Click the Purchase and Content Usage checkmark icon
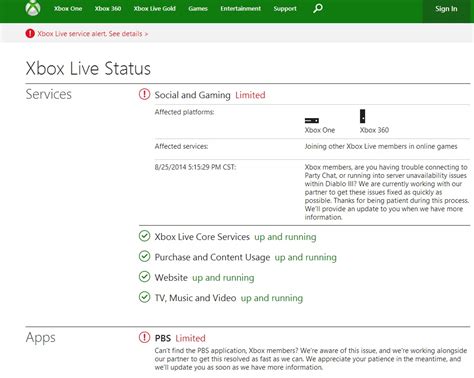The height and width of the screenshot is (378, 474). click(x=144, y=256)
